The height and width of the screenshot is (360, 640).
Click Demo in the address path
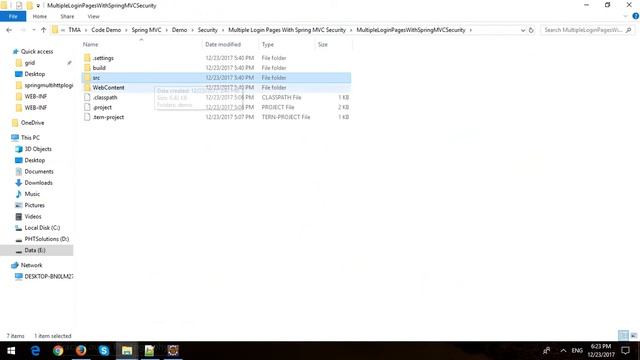coord(179,30)
